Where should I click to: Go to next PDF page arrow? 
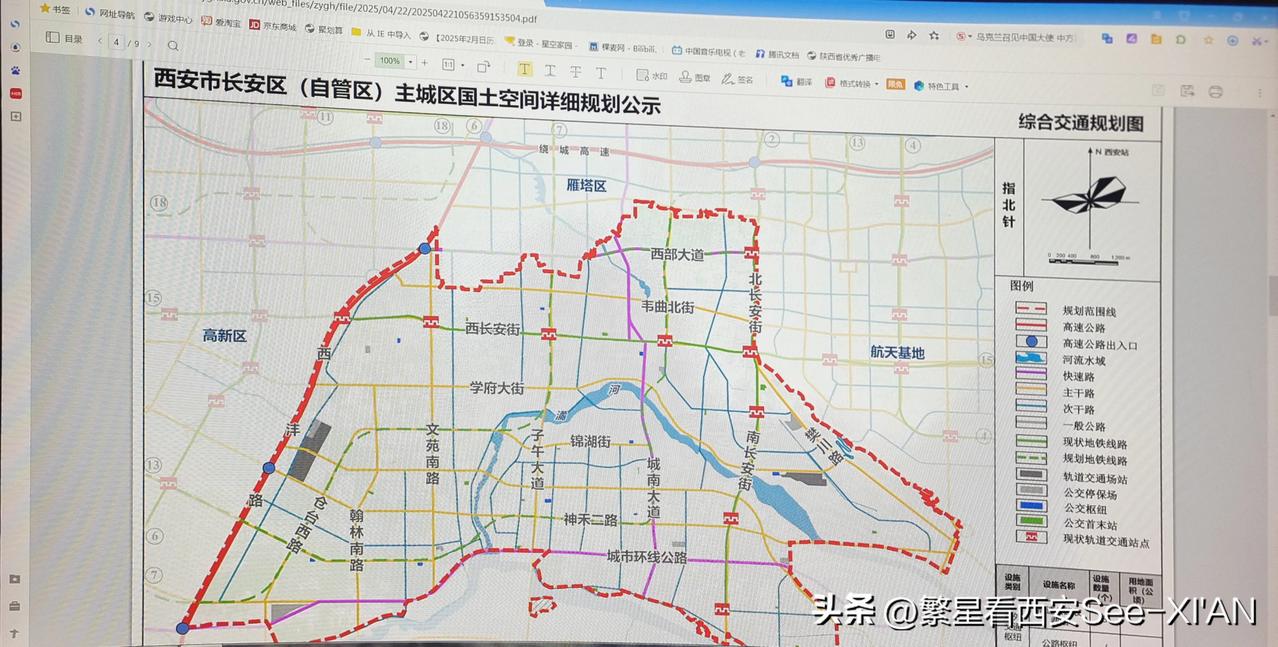[151, 43]
